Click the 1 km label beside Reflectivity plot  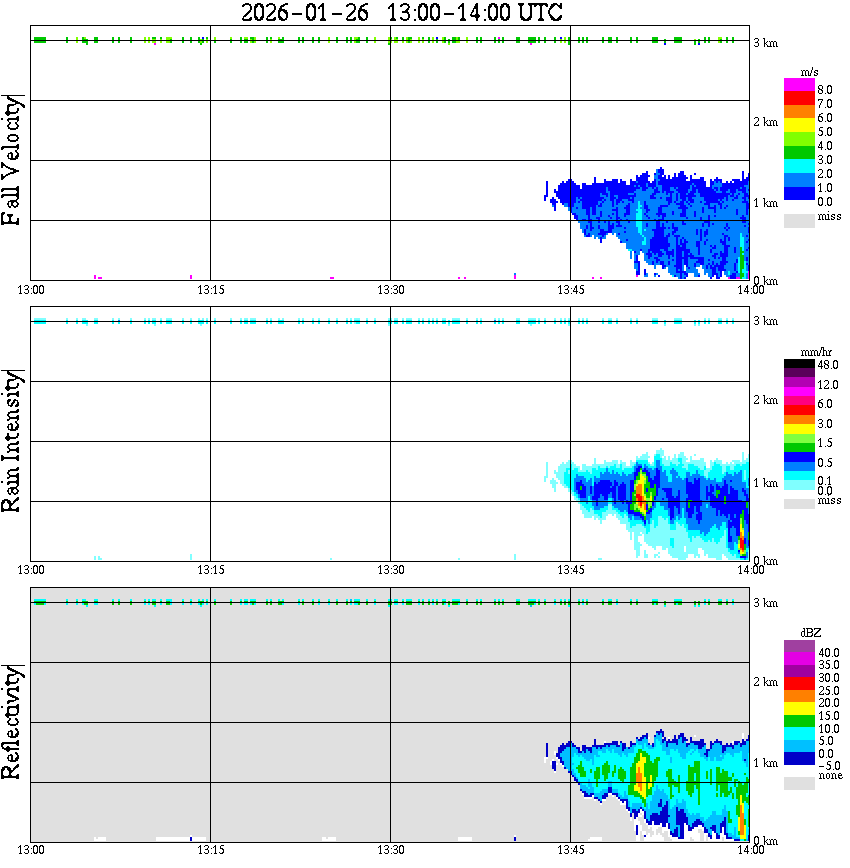click(x=765, y=763)
